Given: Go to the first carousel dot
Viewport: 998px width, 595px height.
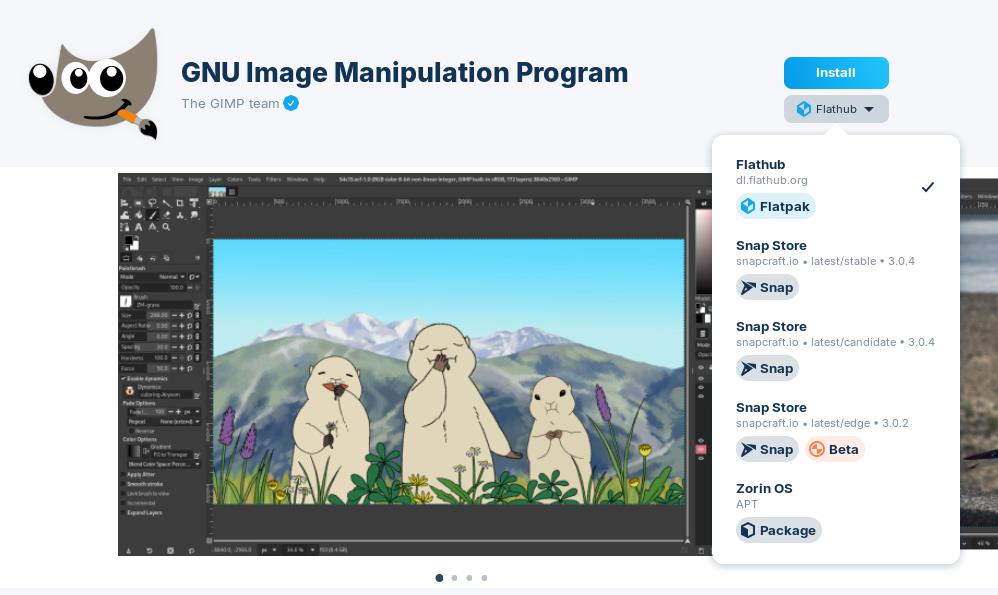Looking at the screenshot, I should coord(439,578).
